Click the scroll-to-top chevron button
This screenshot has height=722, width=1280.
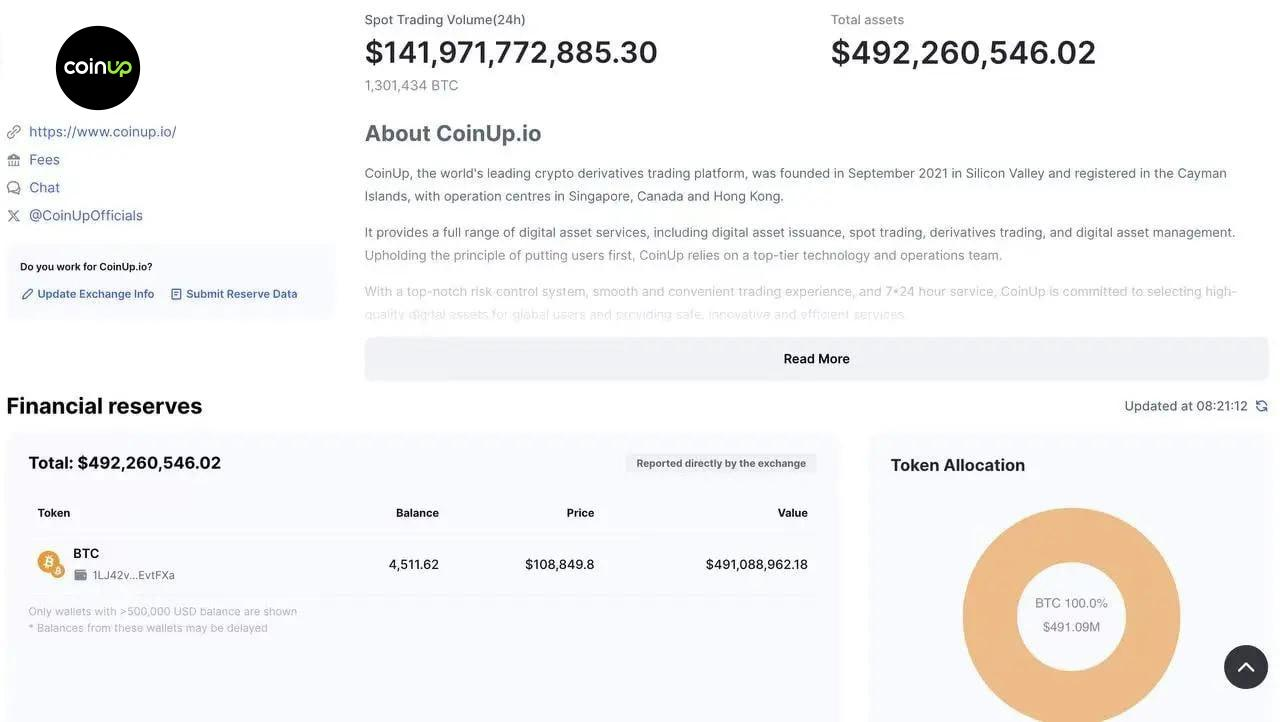point(1245,666)
